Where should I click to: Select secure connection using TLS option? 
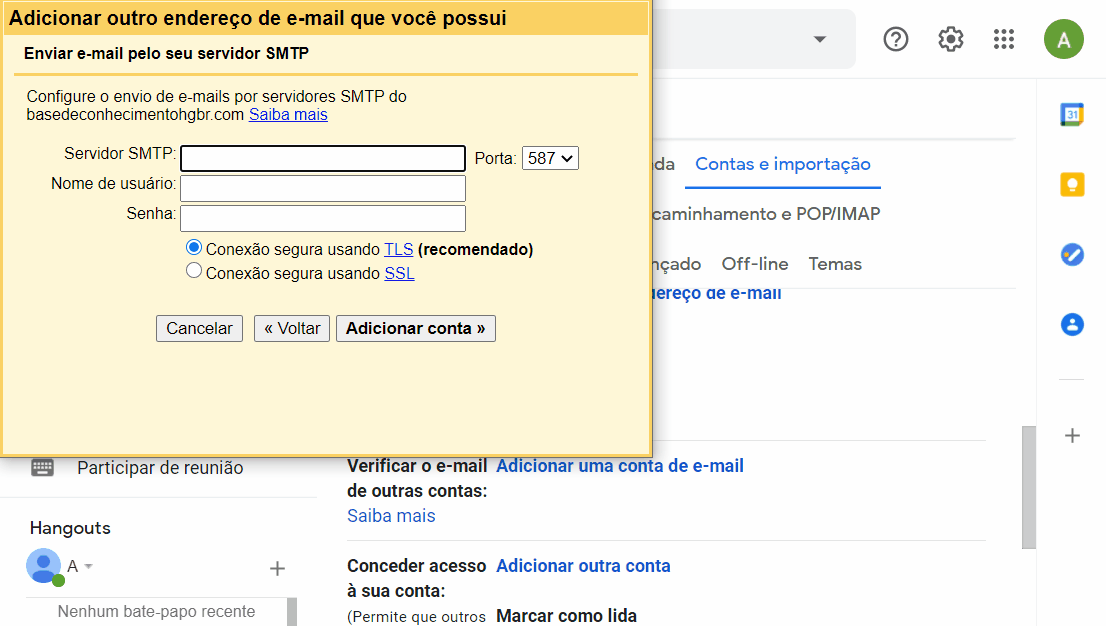pyautogui.click(x=193, y=247)
